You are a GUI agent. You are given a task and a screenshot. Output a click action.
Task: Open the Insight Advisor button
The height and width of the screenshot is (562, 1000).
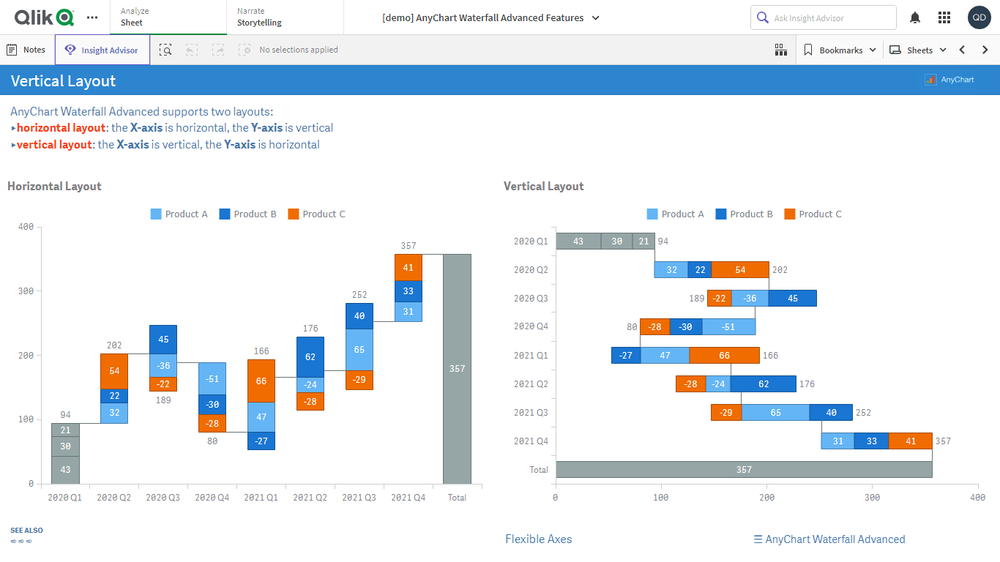pos(102,50)
